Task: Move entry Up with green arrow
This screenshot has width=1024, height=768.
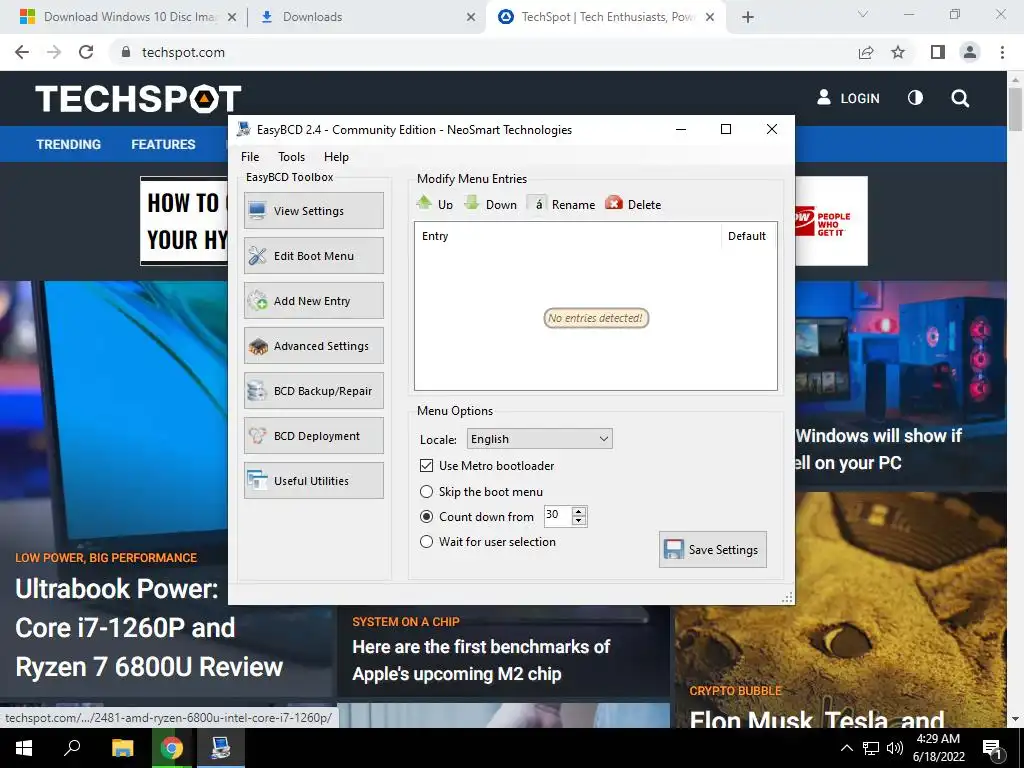Action: tap(435, 204)
